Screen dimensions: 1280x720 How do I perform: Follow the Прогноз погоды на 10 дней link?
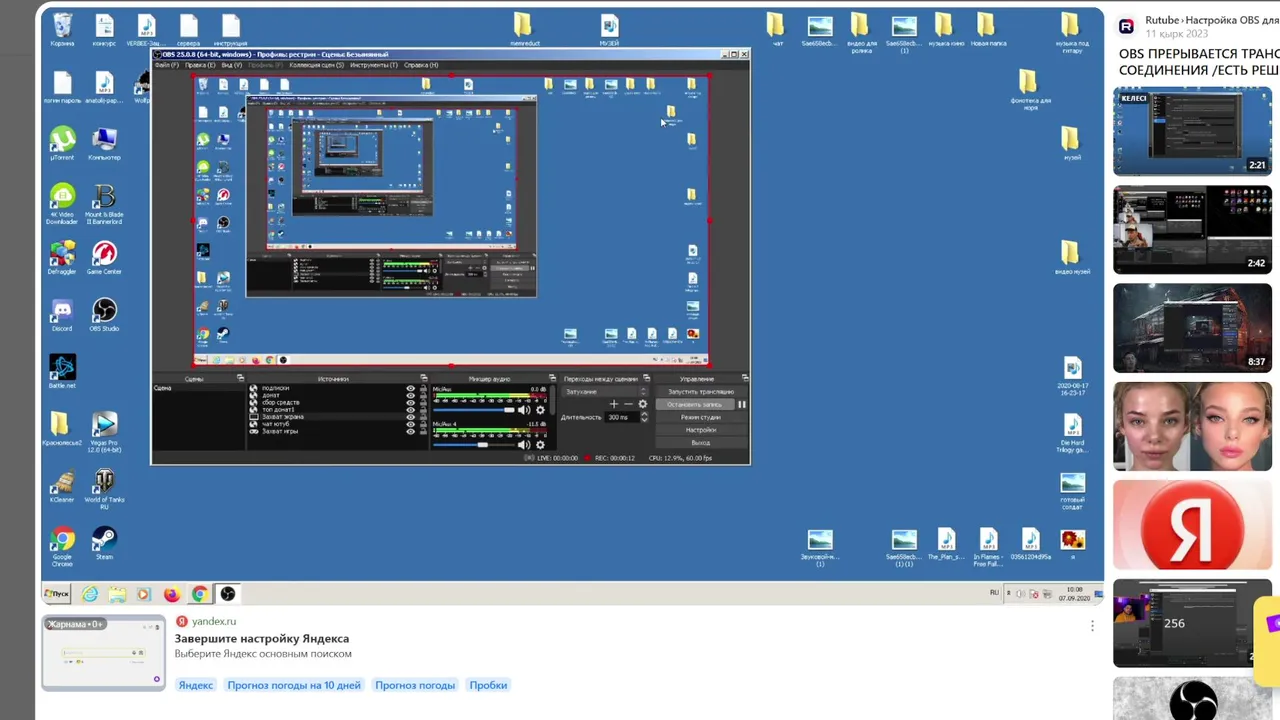294,685
